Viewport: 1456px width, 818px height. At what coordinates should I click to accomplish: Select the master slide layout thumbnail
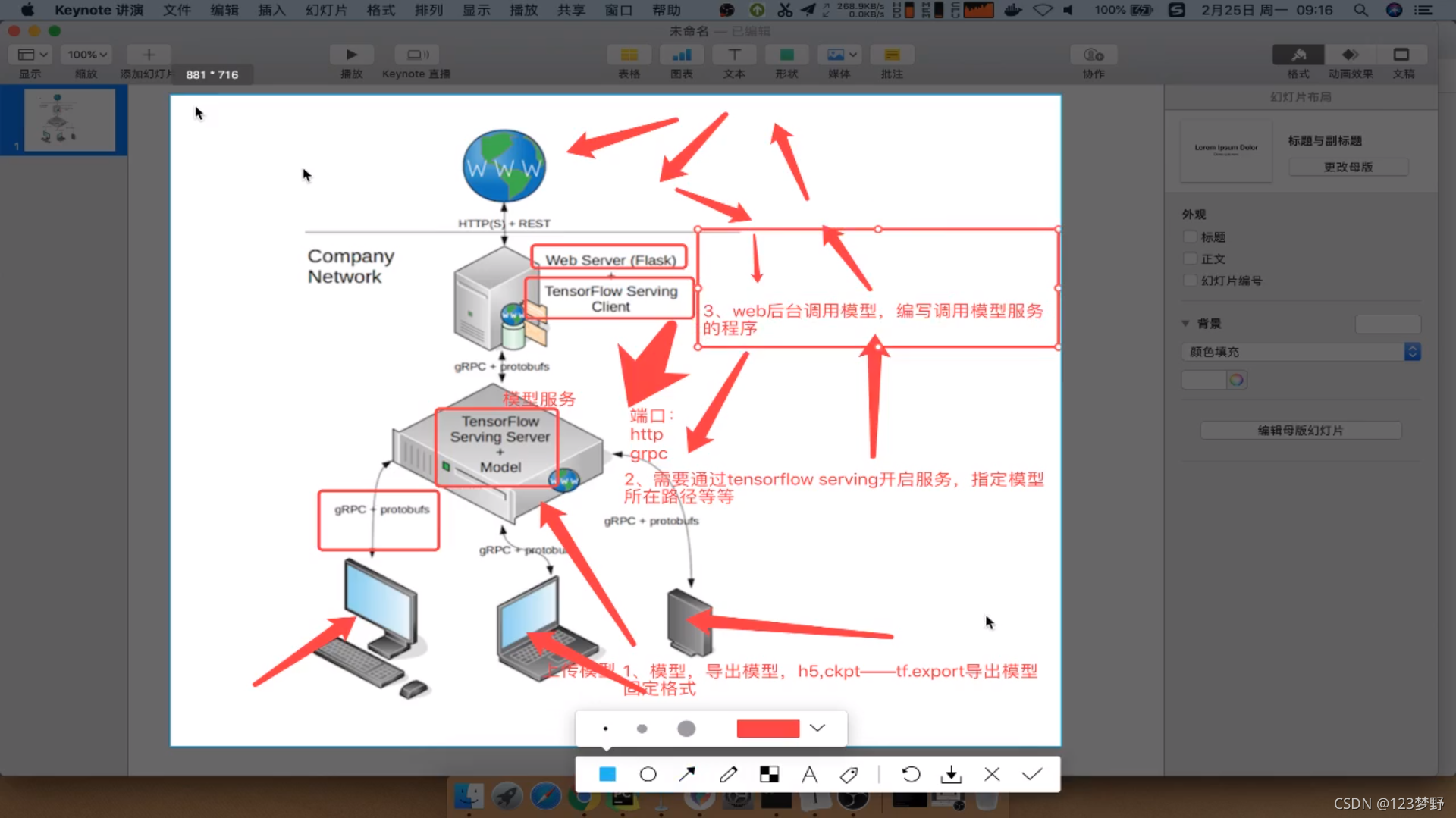click(x=1225, y=150)
